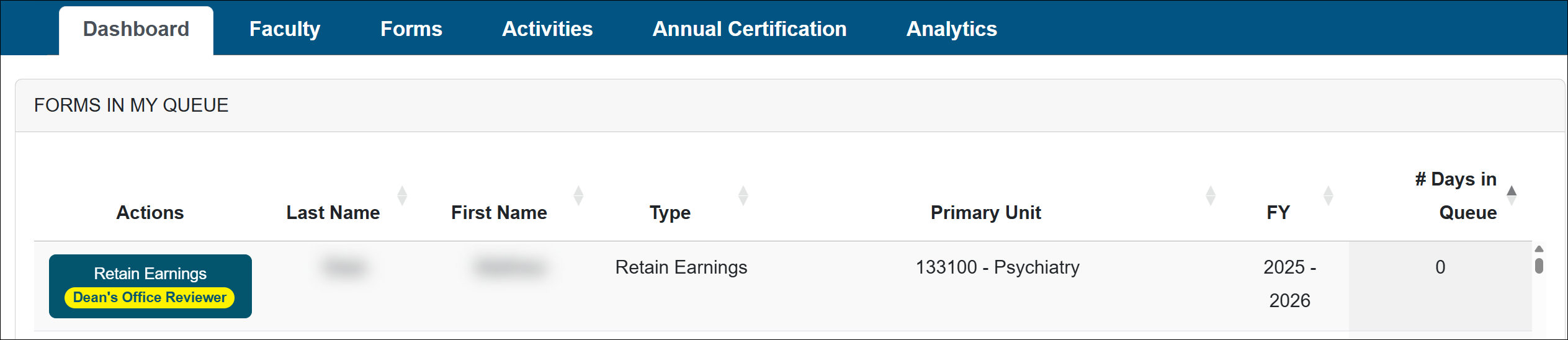Sort forms by FY column arrows
This screenshot has height=340, width=1568.
pos(1328,195)
